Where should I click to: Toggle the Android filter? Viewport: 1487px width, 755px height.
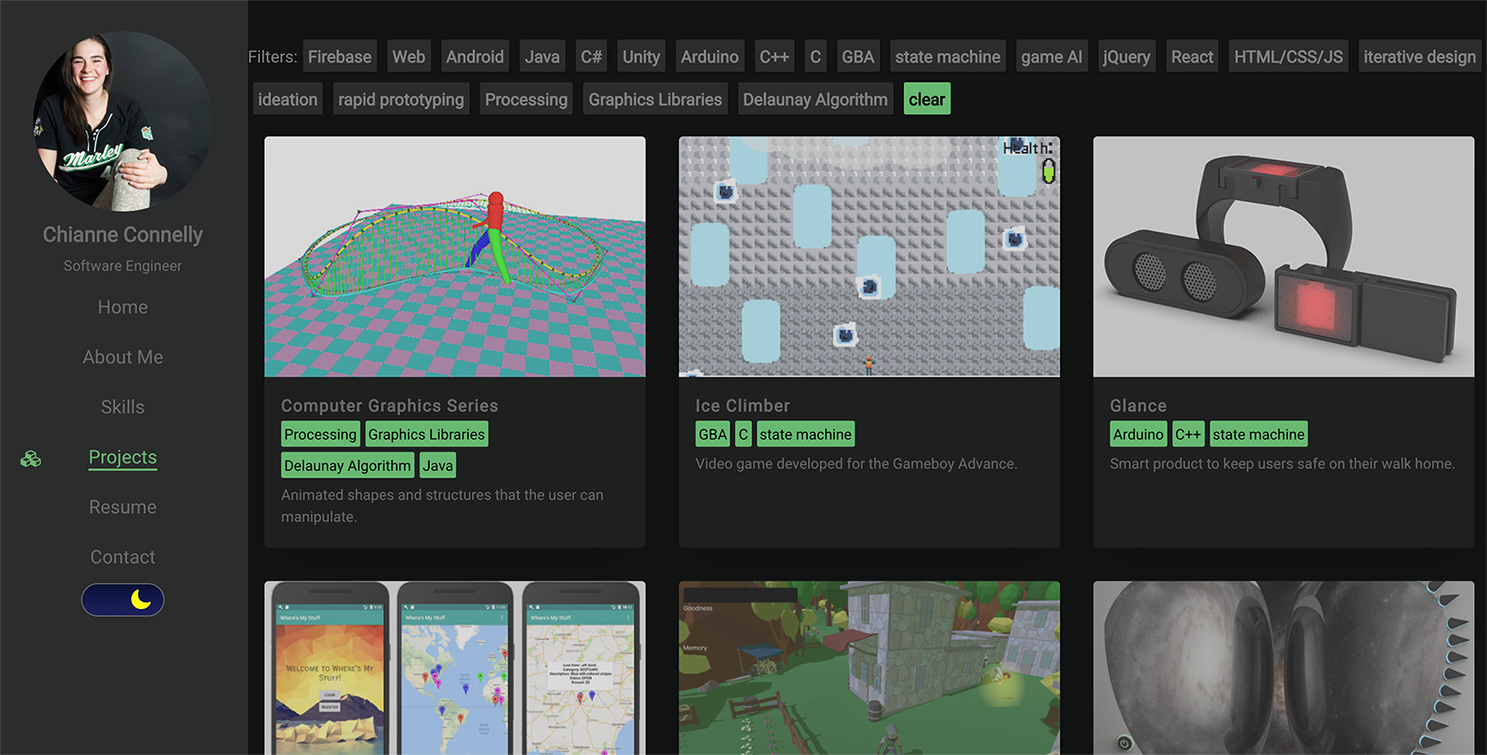(474, 56)
